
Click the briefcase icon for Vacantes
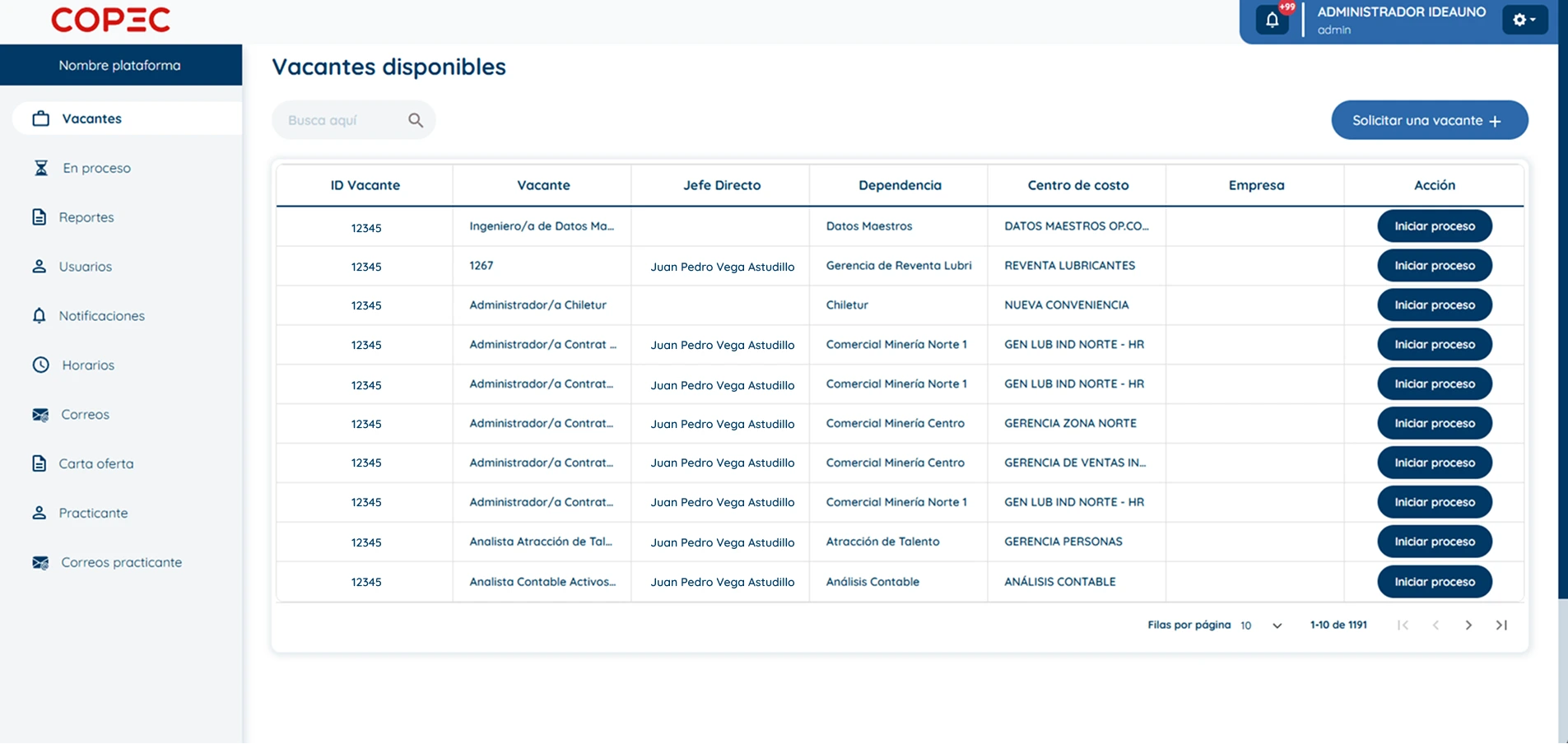pyautogui.click(x=40, y=119)
